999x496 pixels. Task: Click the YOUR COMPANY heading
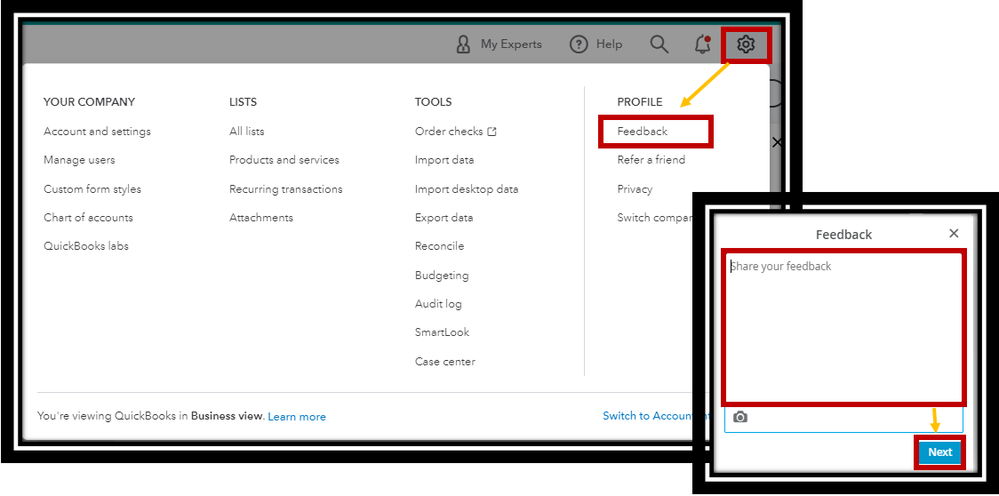pyautogui.click(x=89, y=102)
